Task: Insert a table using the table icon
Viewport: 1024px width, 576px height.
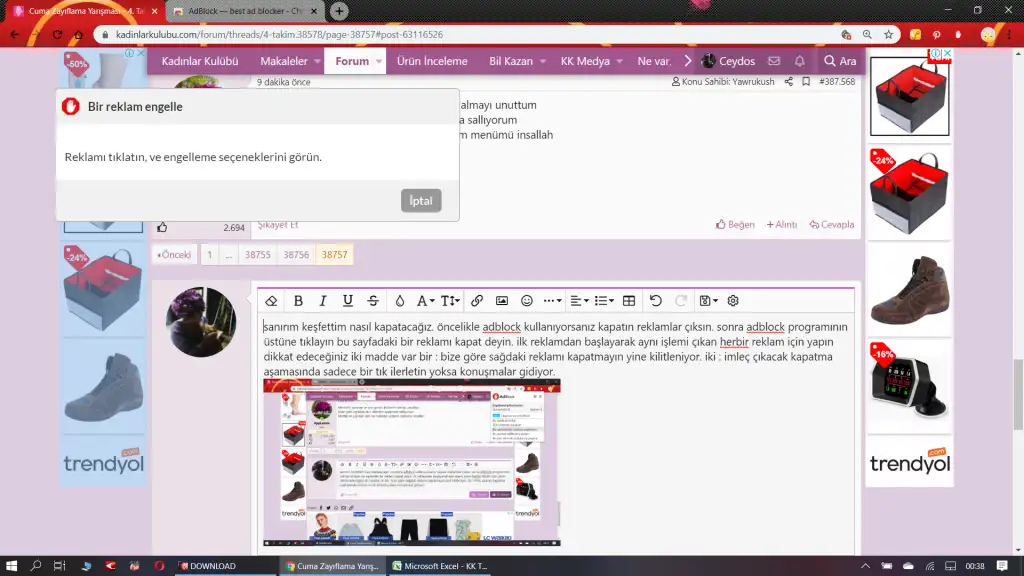Action: point(629,301)
